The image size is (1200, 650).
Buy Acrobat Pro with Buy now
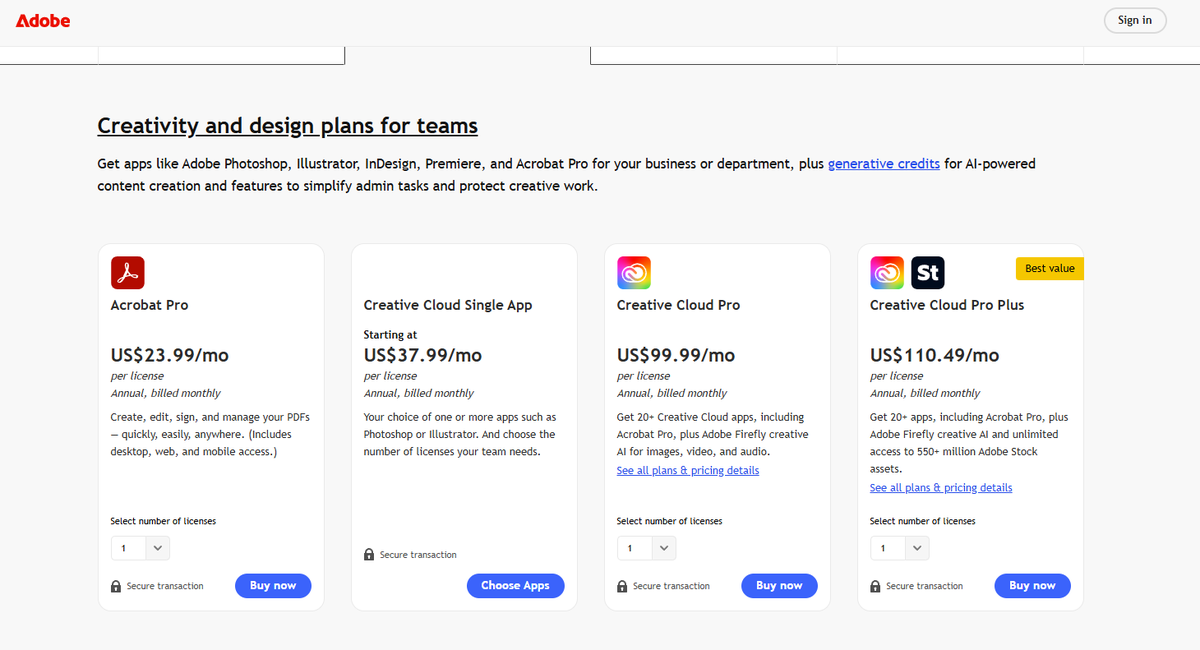(x=273, y=586)
